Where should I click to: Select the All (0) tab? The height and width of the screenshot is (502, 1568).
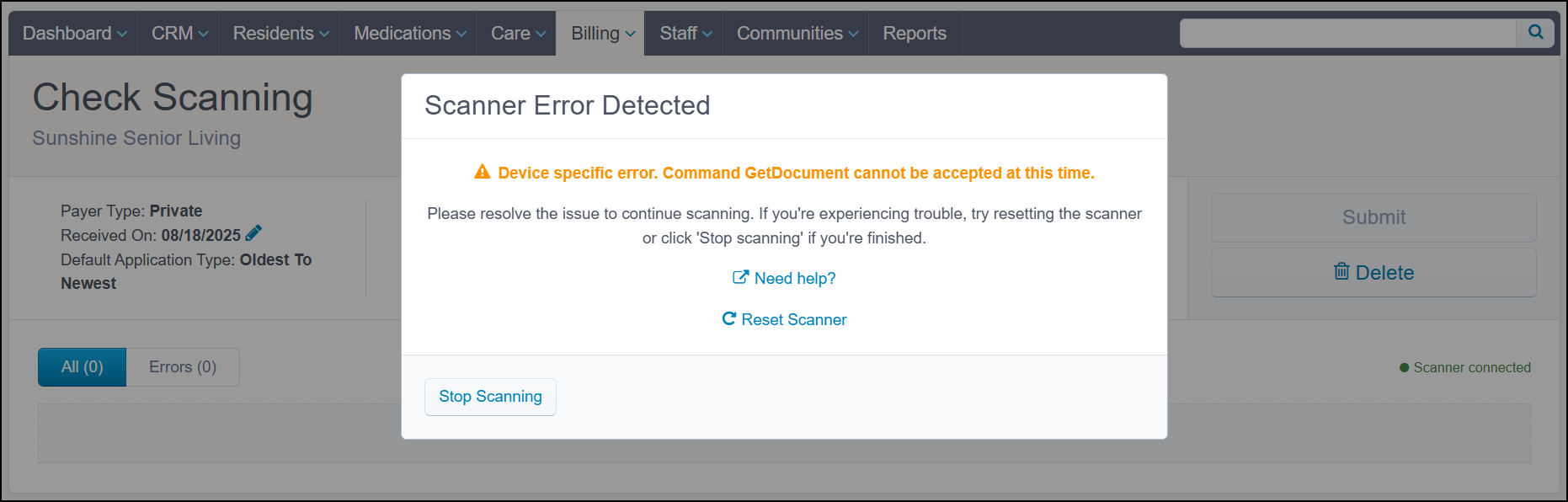[x=81, y=366]
